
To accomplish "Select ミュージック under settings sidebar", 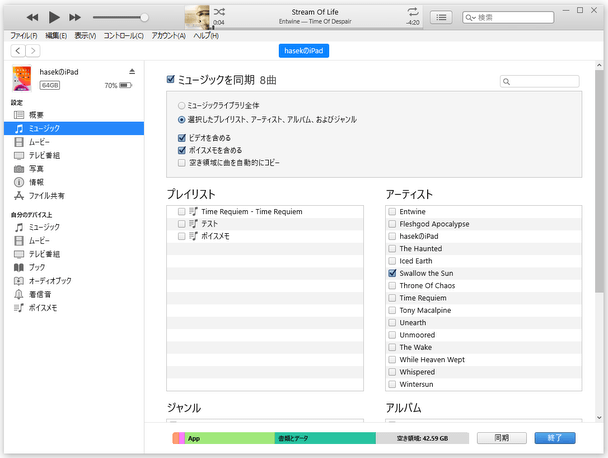I will [x=74, y=128].
